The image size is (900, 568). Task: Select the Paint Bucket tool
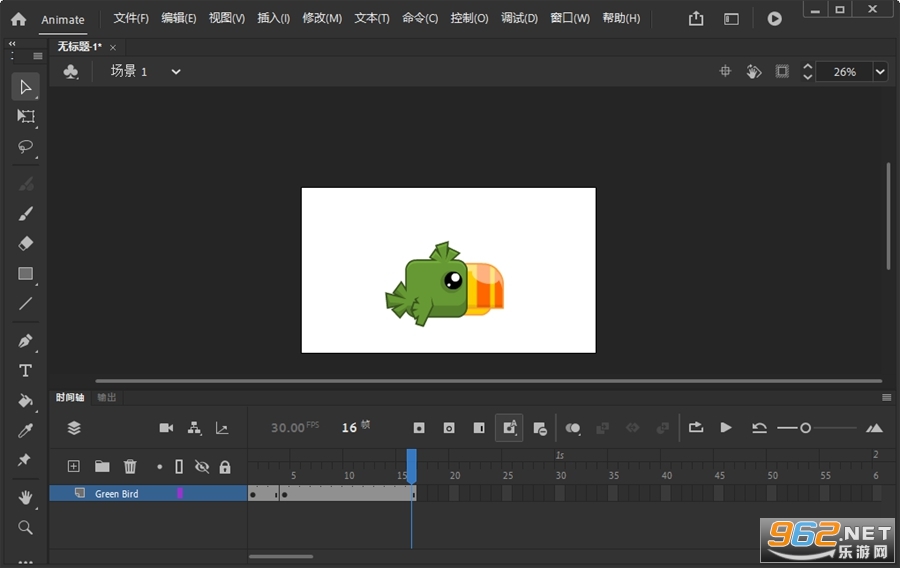pos(25,400)
